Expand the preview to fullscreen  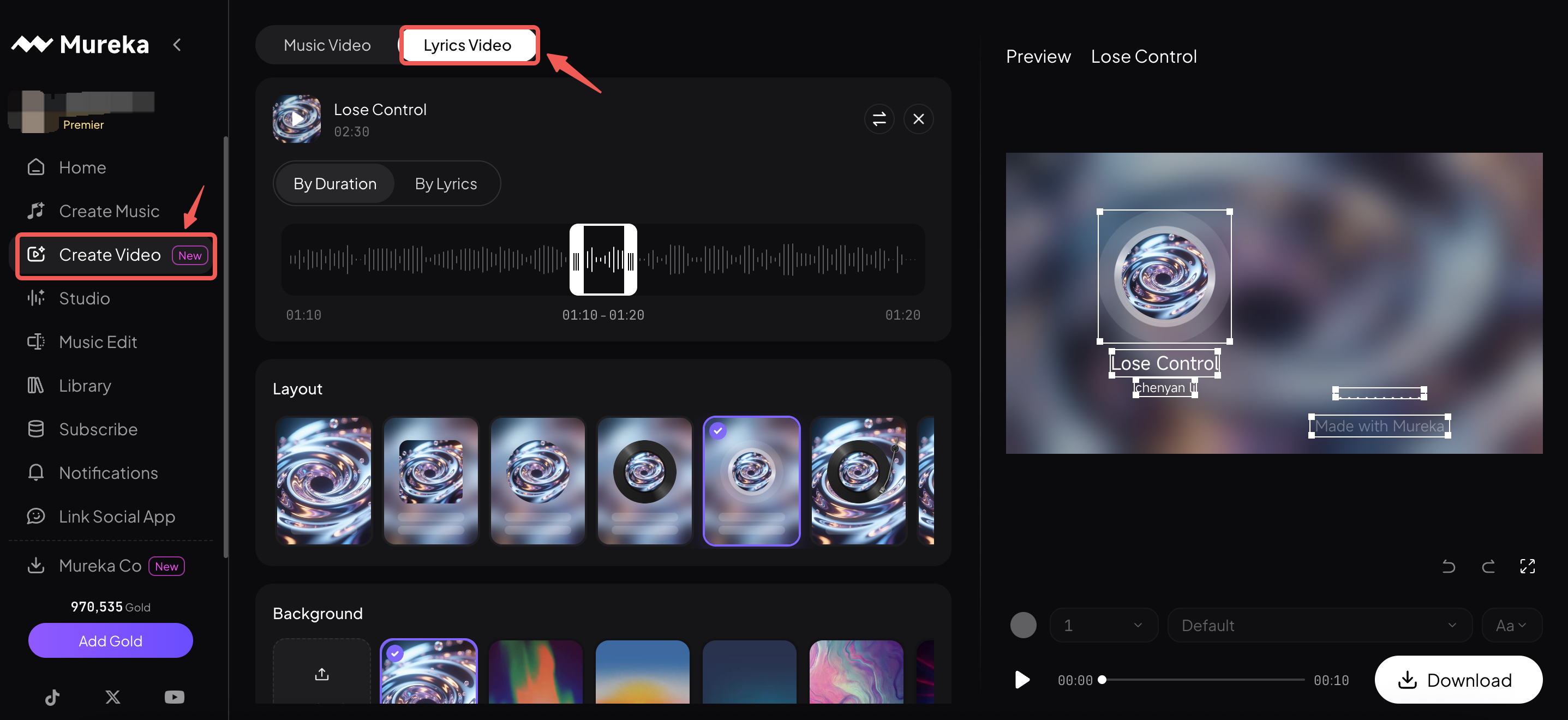[x=1527, y=567]
